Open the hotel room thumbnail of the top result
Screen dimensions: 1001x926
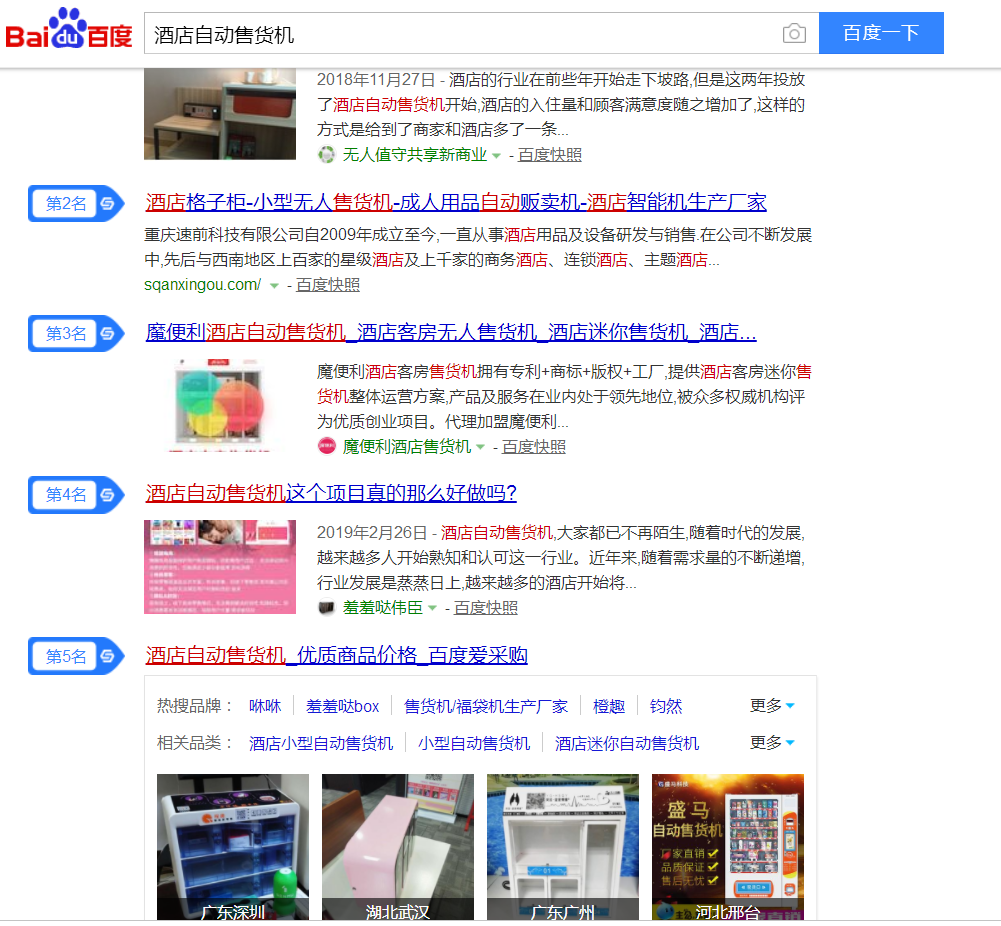220,114
